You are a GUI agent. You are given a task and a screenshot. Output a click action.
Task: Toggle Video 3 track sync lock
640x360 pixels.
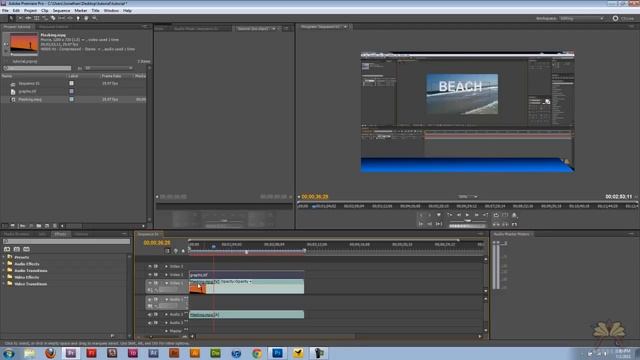point(156,266)
